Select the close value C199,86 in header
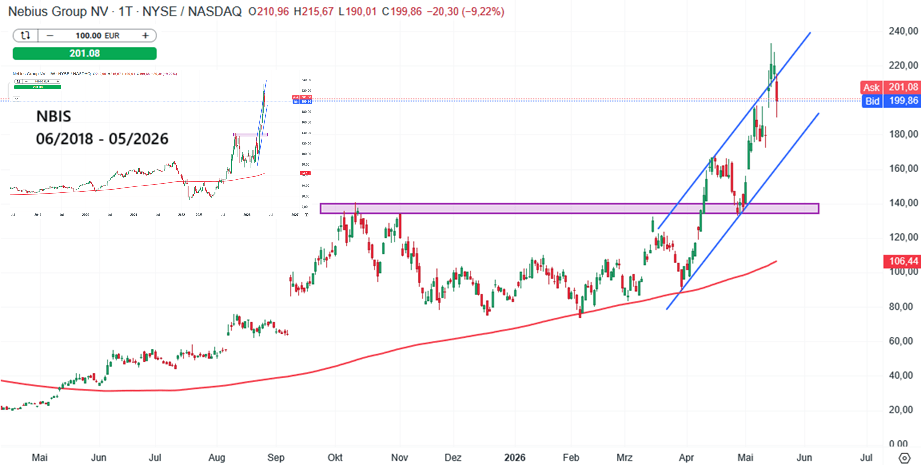This screenshot has width=921, height=472. tap(404, 12)
